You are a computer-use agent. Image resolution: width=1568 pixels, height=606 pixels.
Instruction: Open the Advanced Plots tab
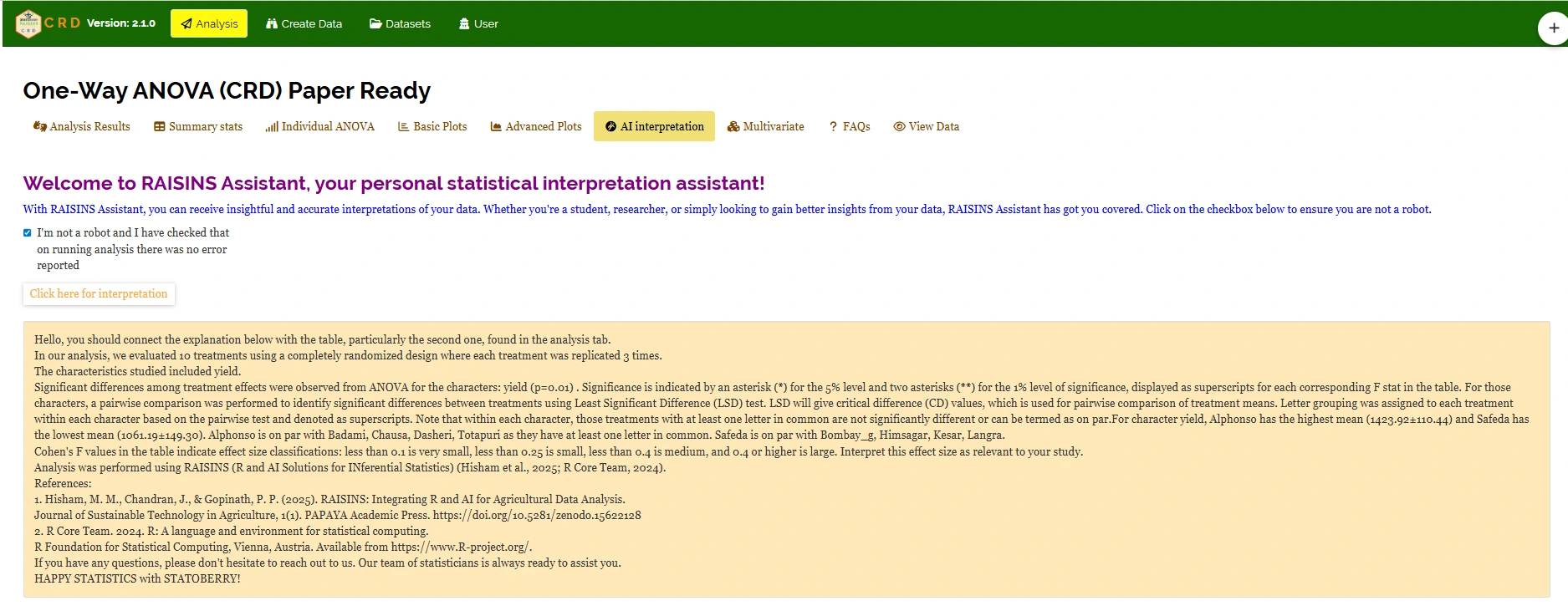click(536, 126)
